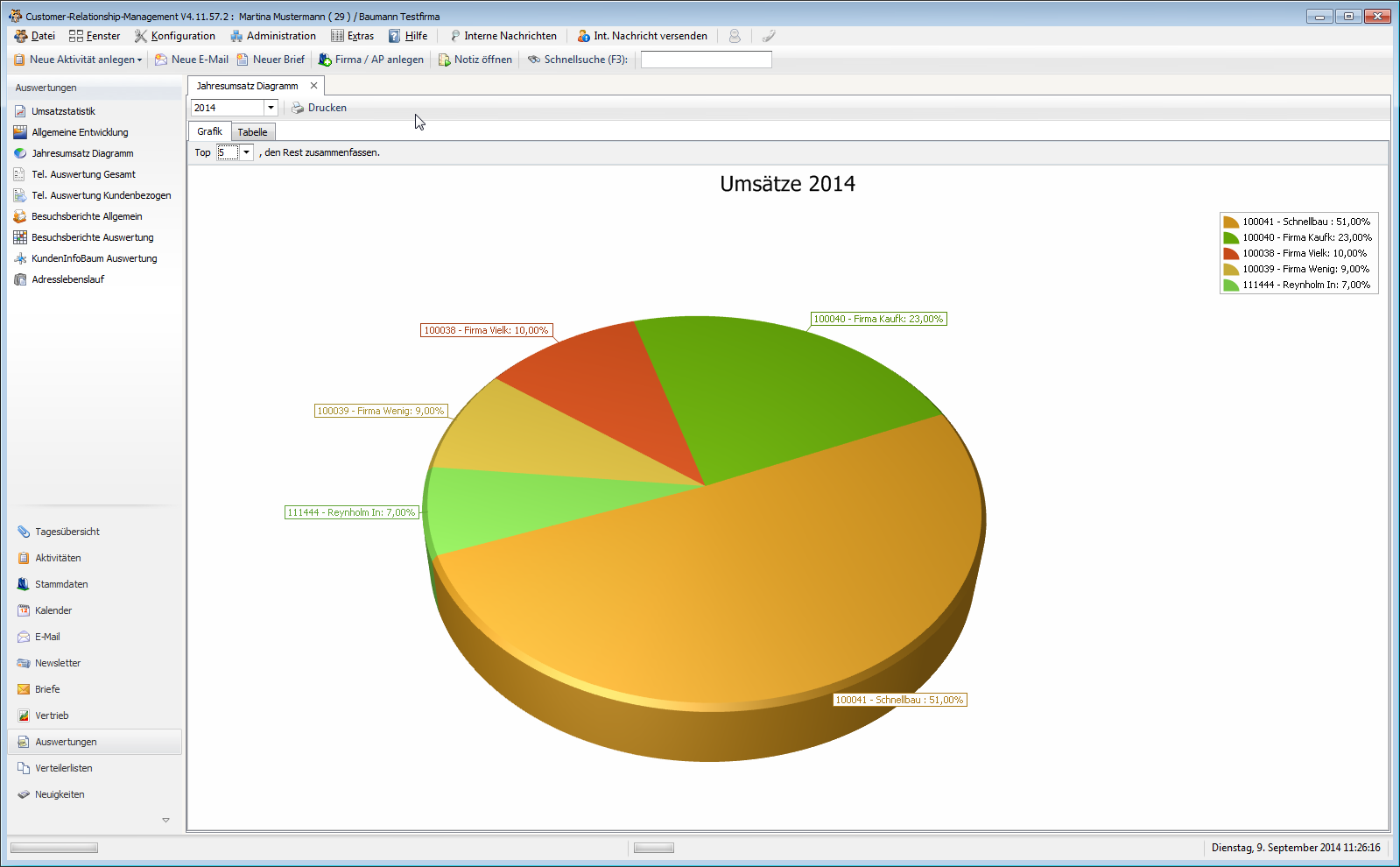Click yellow legend swatch for 100039 - Firma Wenig
Screen dimensions: 1400x867
pyautogui.click(x=1231, y=269)
